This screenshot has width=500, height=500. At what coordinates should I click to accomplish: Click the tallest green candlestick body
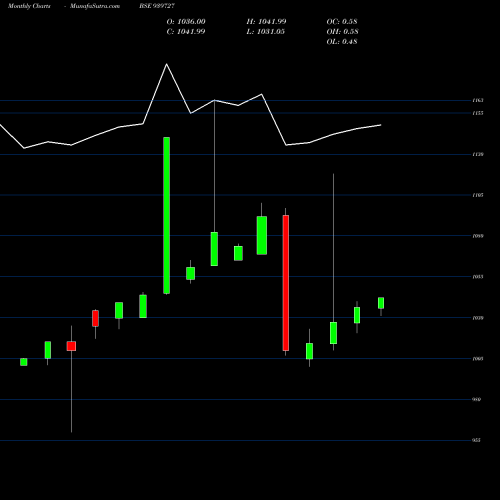[x=166, y=215]
